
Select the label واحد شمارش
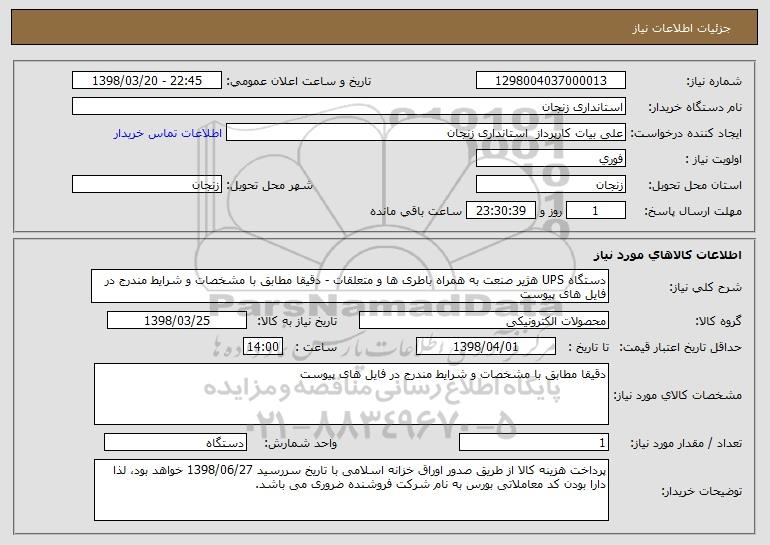tap(301, 443)
